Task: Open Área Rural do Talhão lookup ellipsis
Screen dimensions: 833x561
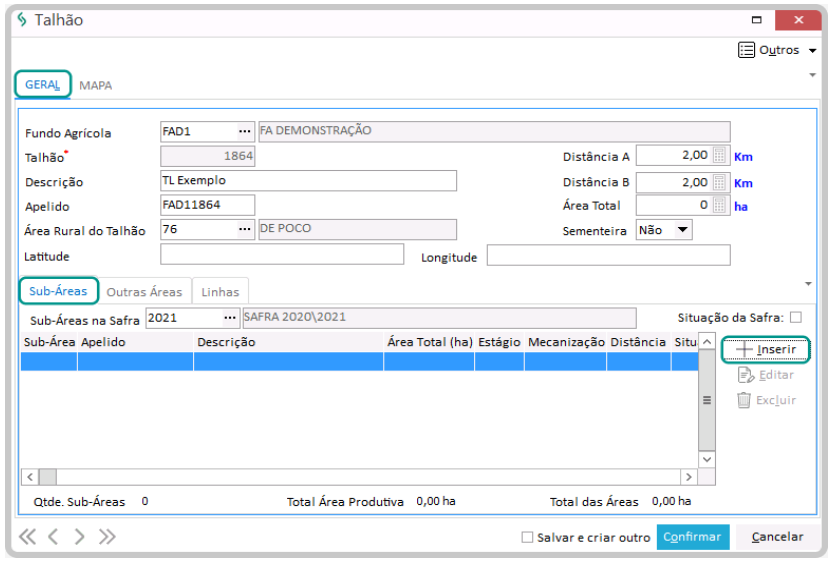Action: click(x=244, y=229)
